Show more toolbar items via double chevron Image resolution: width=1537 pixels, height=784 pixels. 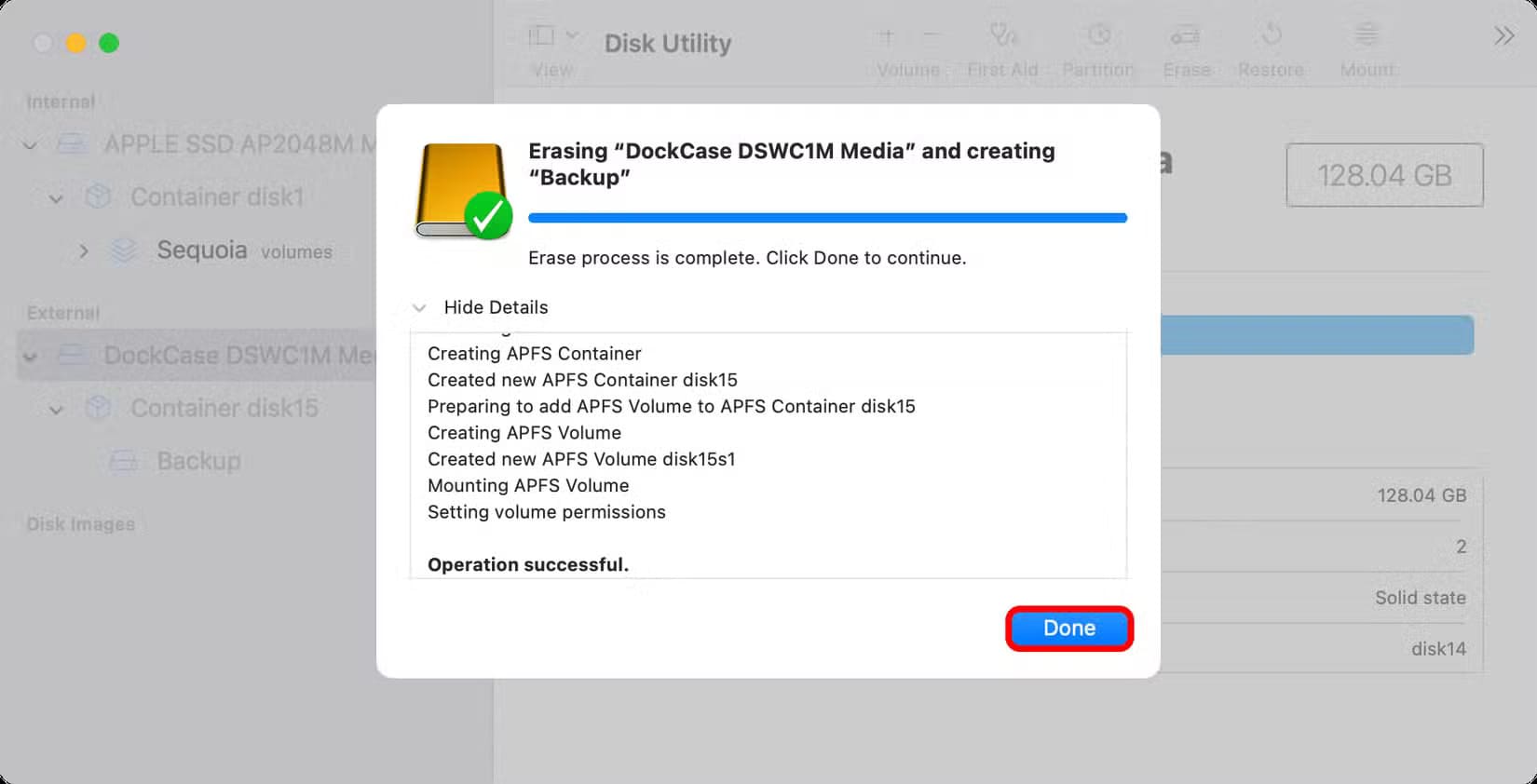pos(1504,36)
